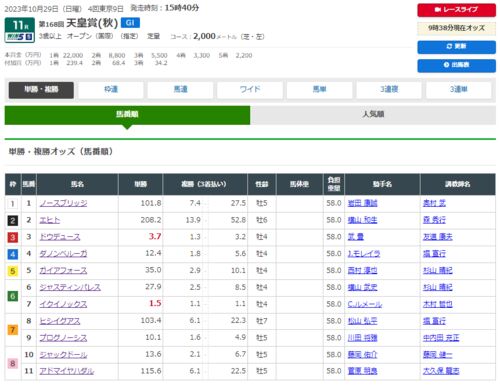Click the blue frame 4 square

pos(13,254)
